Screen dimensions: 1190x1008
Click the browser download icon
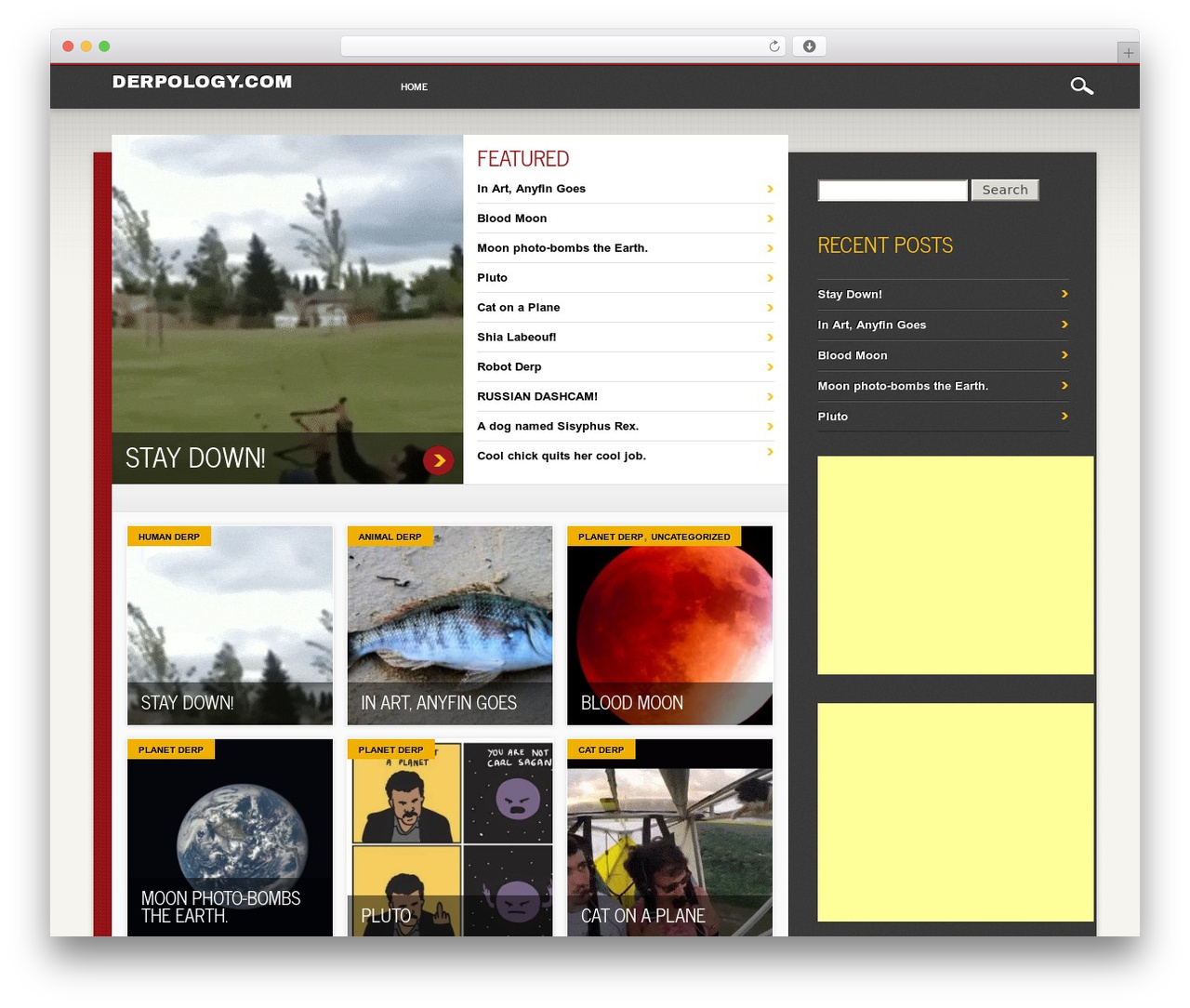(809, 46)
